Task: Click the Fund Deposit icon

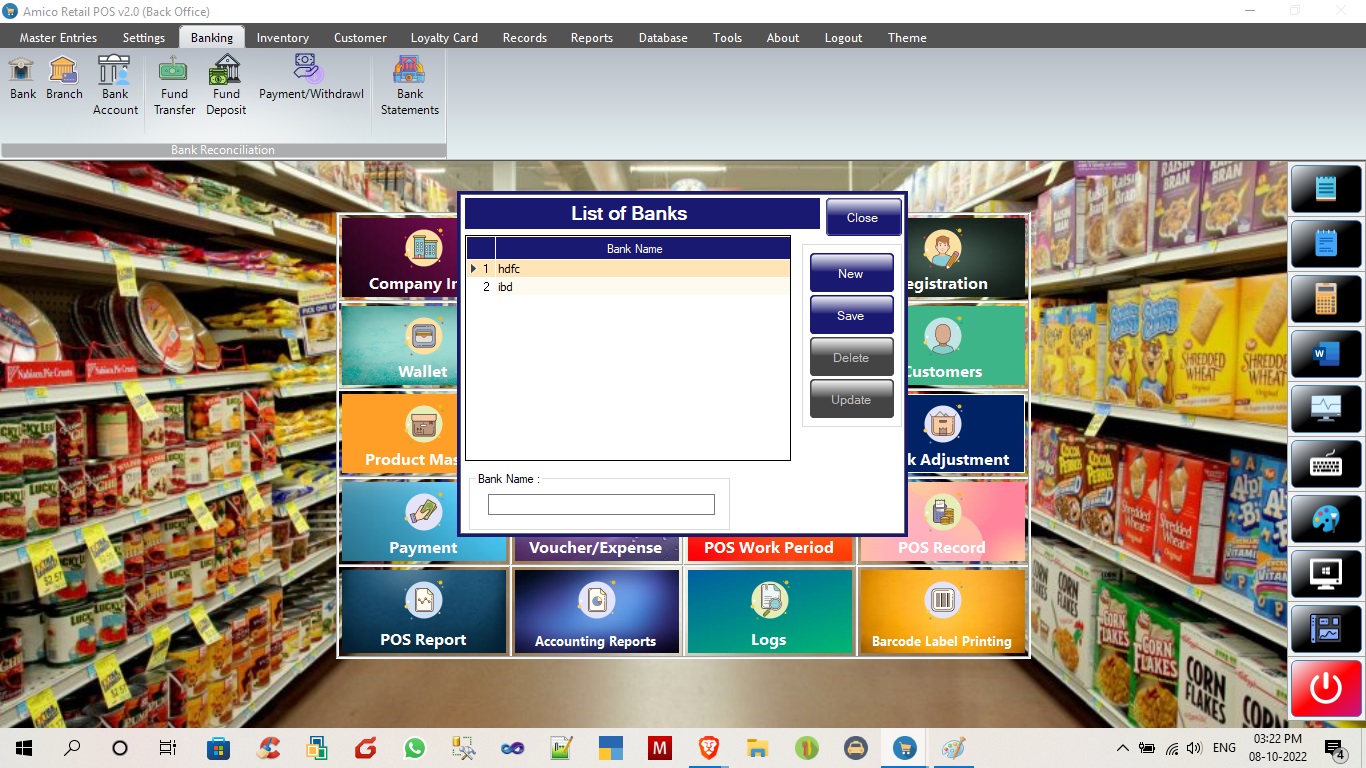Action: [x=226, y=85]
